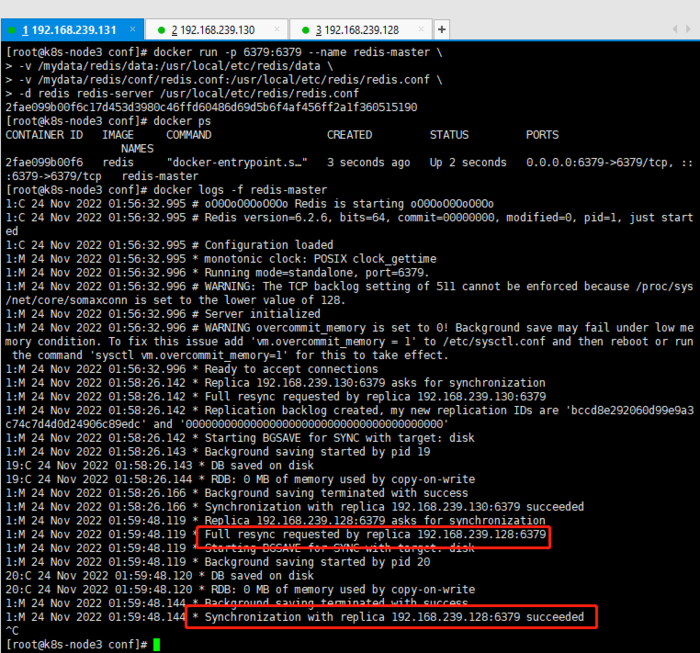The height and width of the screenshot is (653, 700).
Task: Click the green connection status dot on tab 3
Action: pos(306,30)
